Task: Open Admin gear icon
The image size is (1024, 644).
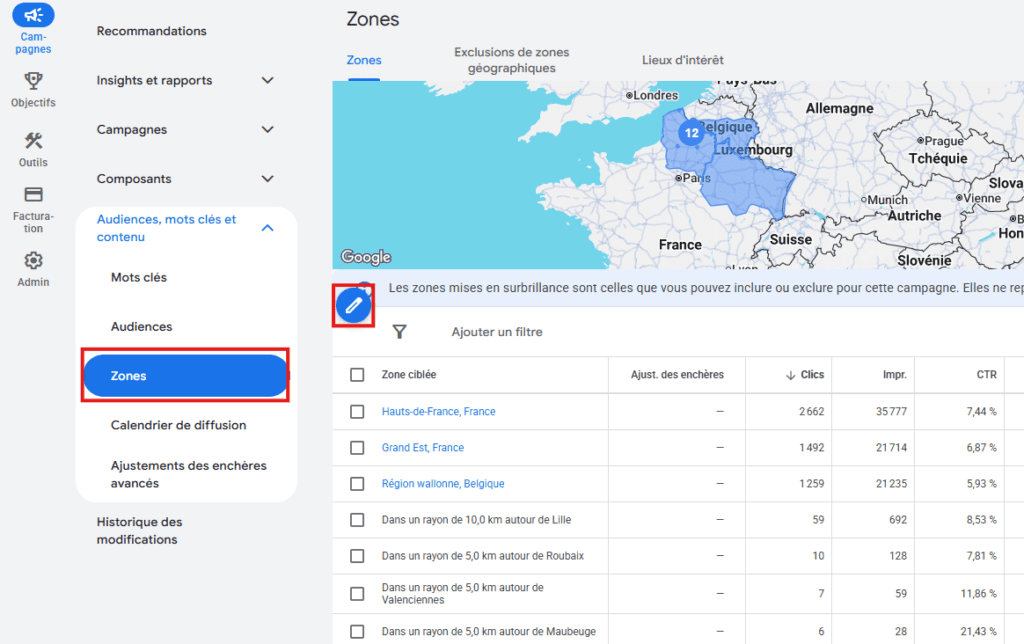Action: [x=33, y=261]
